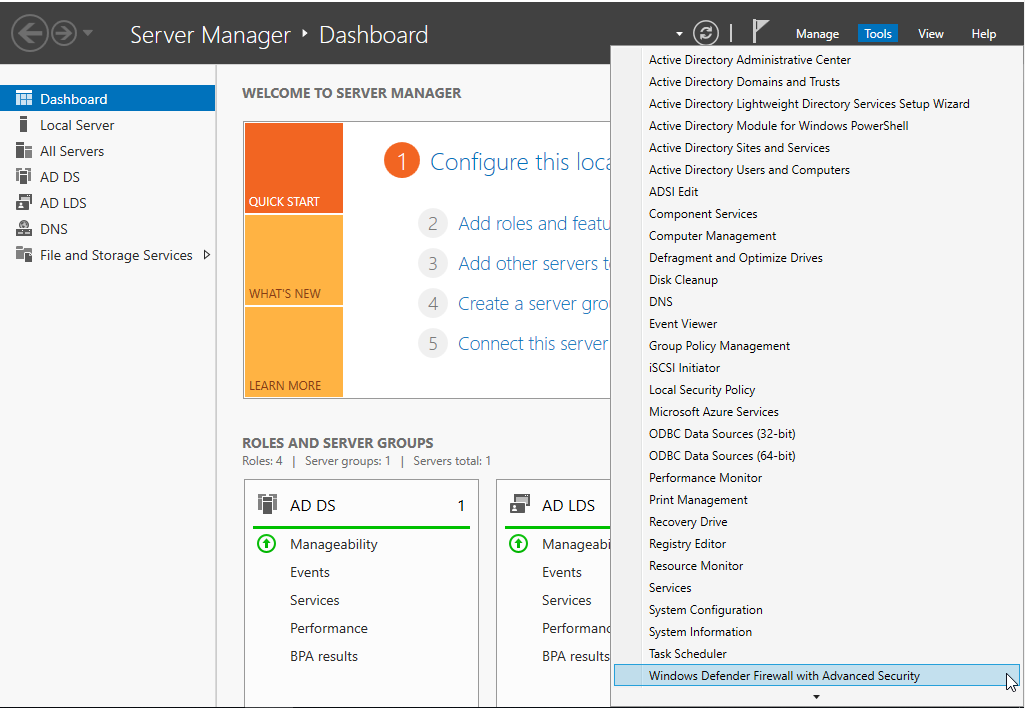This screenshot has height=708, width=1025.
Task: Click the DNS sidebar icon
Action: 24,229
